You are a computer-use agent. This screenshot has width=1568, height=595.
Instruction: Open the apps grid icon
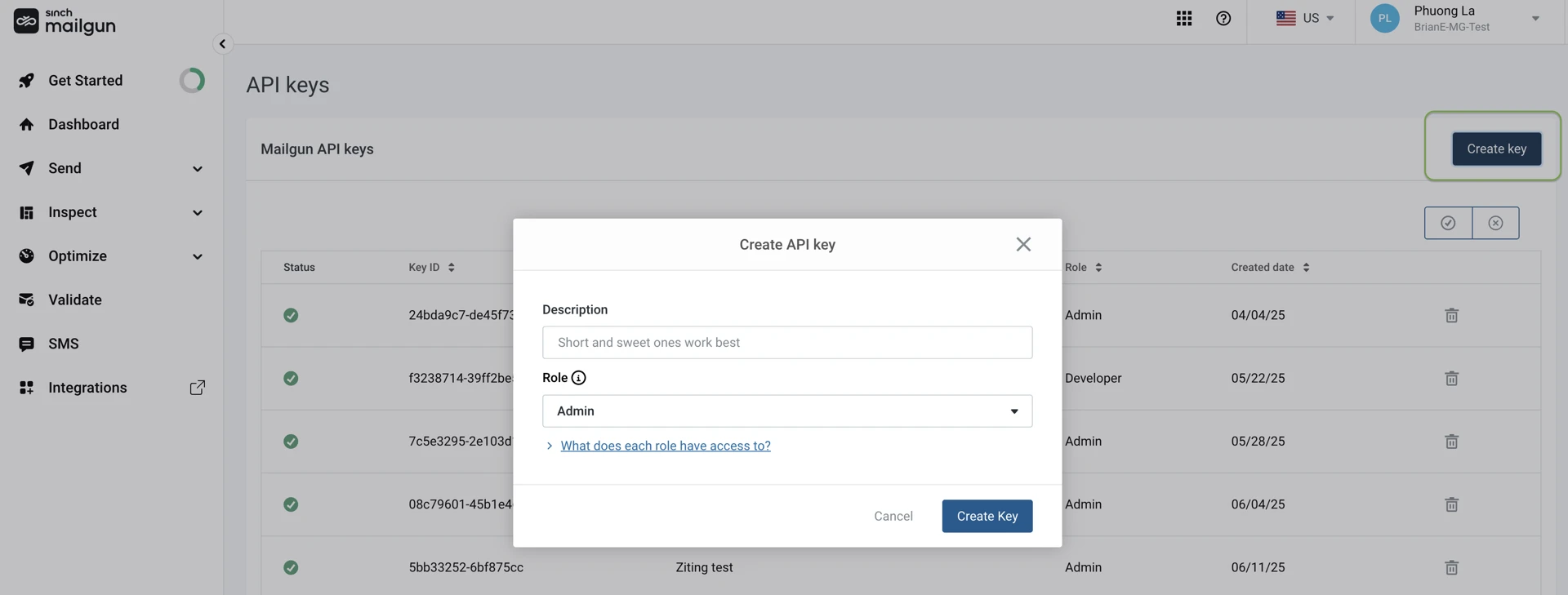pyautogui.click(x=1184, y=18)
